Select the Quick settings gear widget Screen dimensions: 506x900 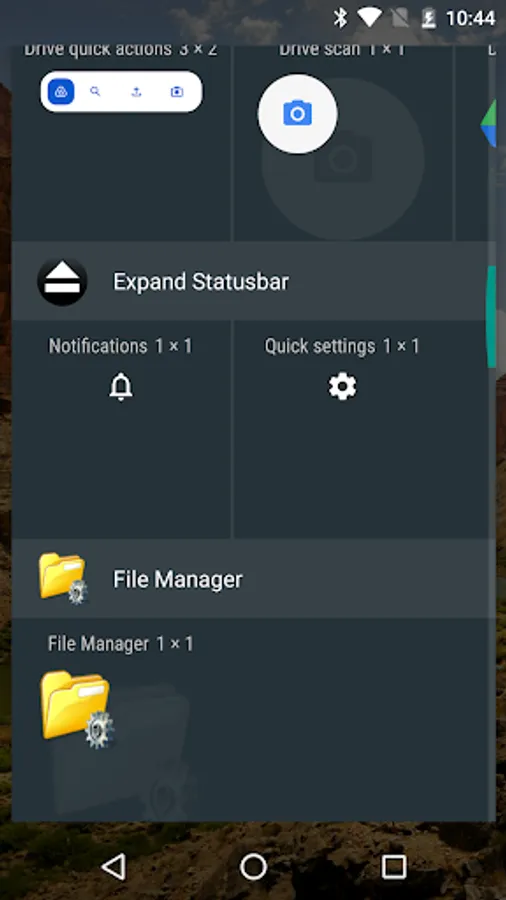click(342, 387)
